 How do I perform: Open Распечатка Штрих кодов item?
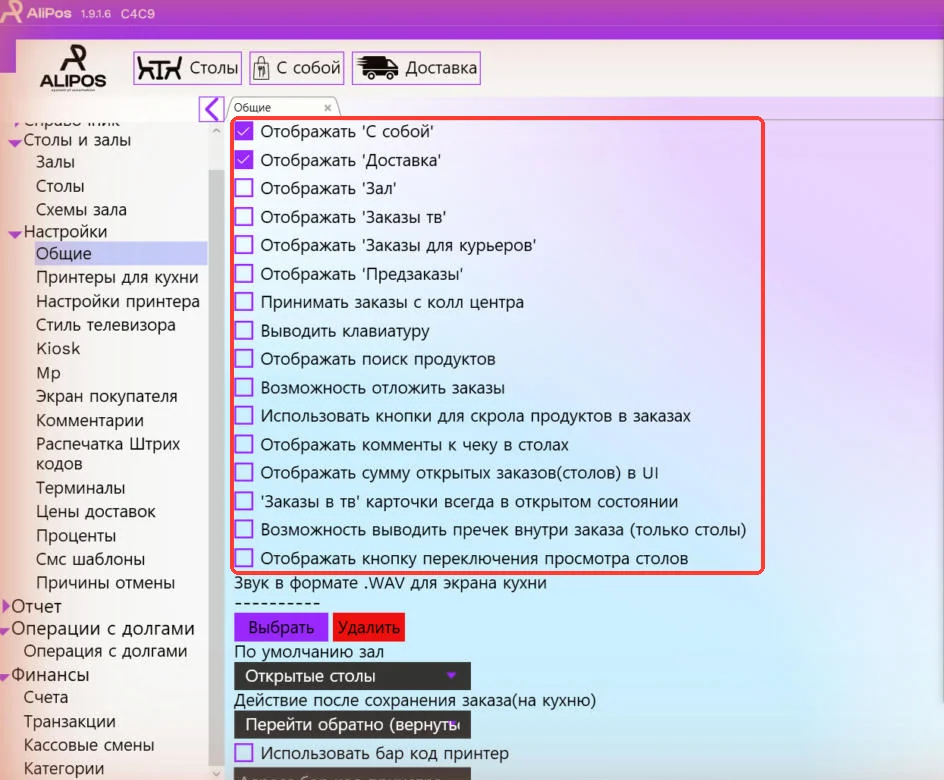pyautogui.click(x=108, y=453)
